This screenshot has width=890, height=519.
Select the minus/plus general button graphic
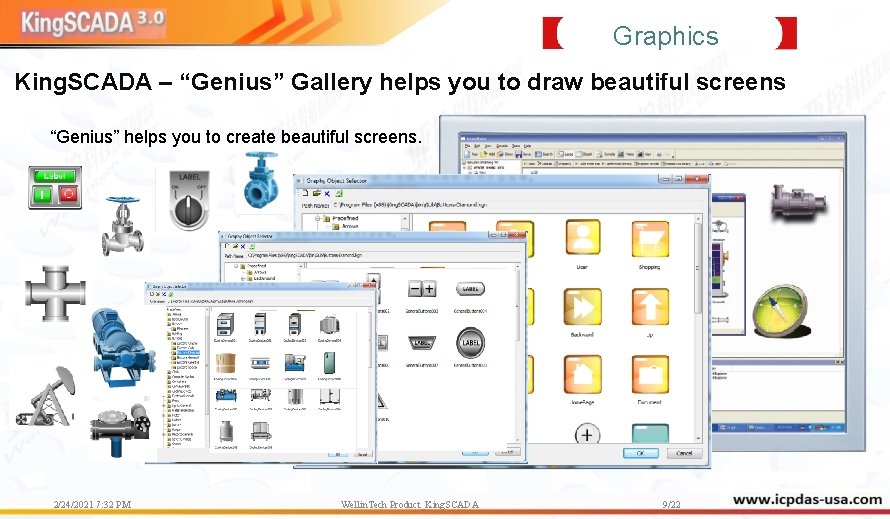(422, 290)
